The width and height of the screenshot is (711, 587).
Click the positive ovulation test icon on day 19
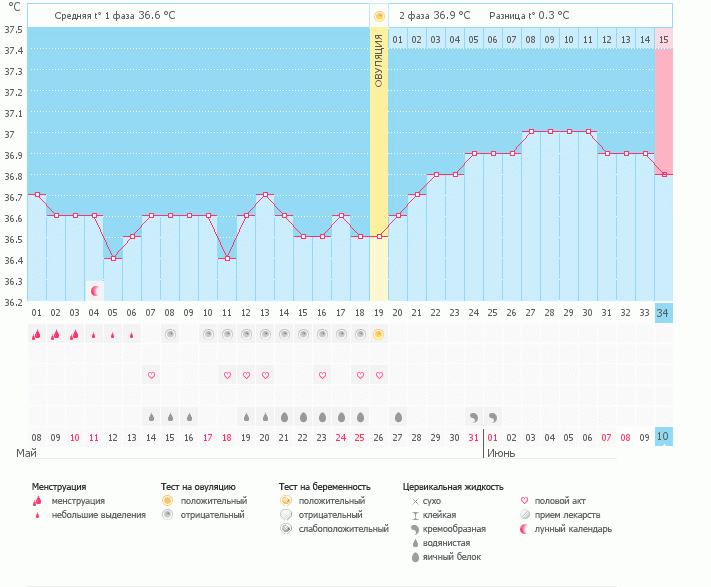tap(379, 334)
